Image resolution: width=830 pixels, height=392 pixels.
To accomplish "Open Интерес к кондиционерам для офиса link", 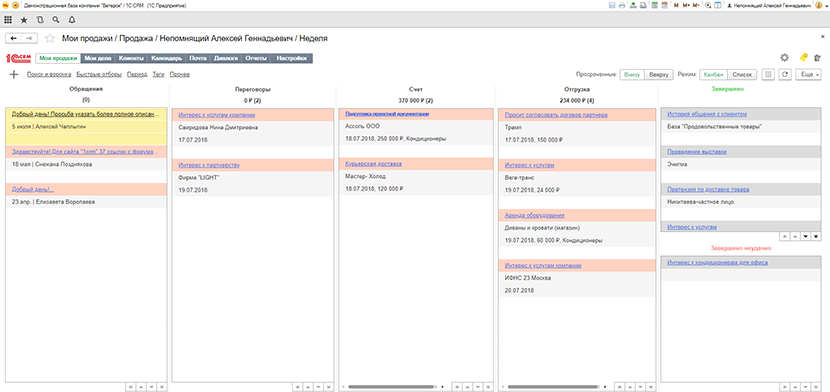I will point(717,262).
